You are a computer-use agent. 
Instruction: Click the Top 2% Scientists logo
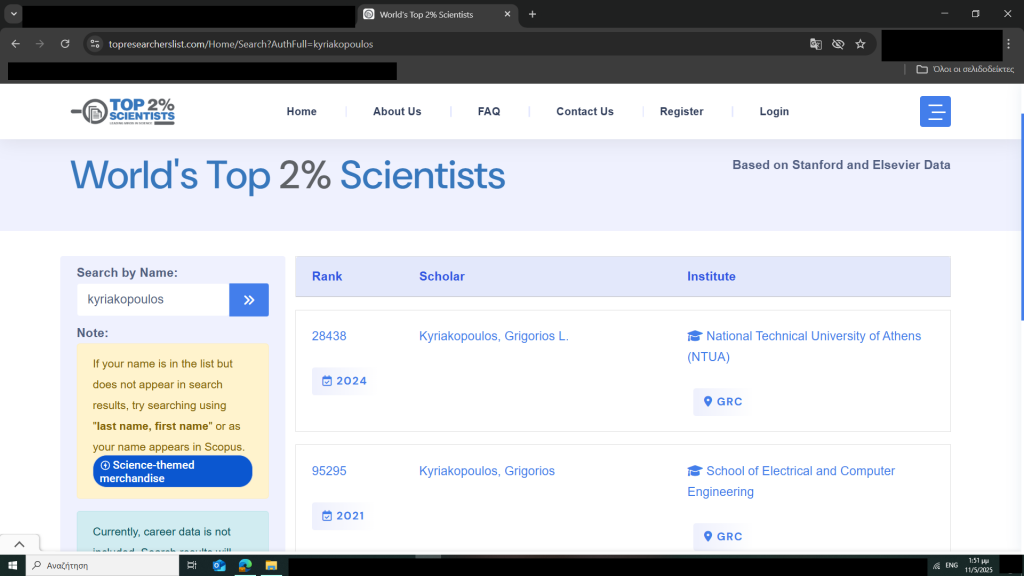[x=123, y=112]
